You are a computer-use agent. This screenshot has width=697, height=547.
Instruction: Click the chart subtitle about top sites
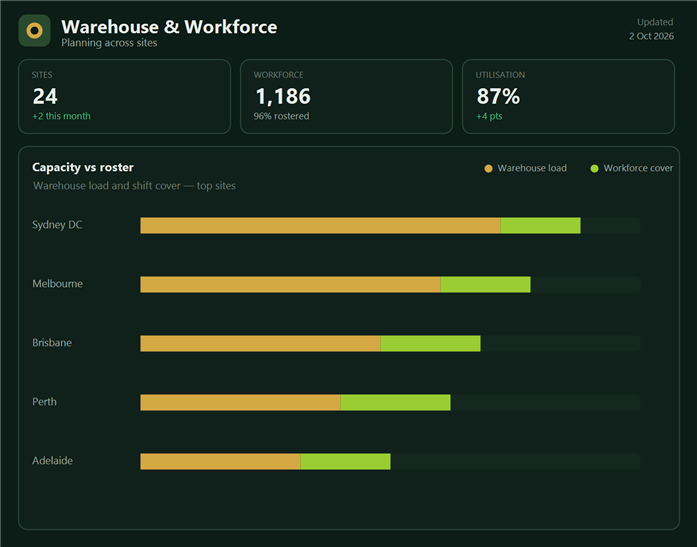pyautogui.click(x=134, y=186)
